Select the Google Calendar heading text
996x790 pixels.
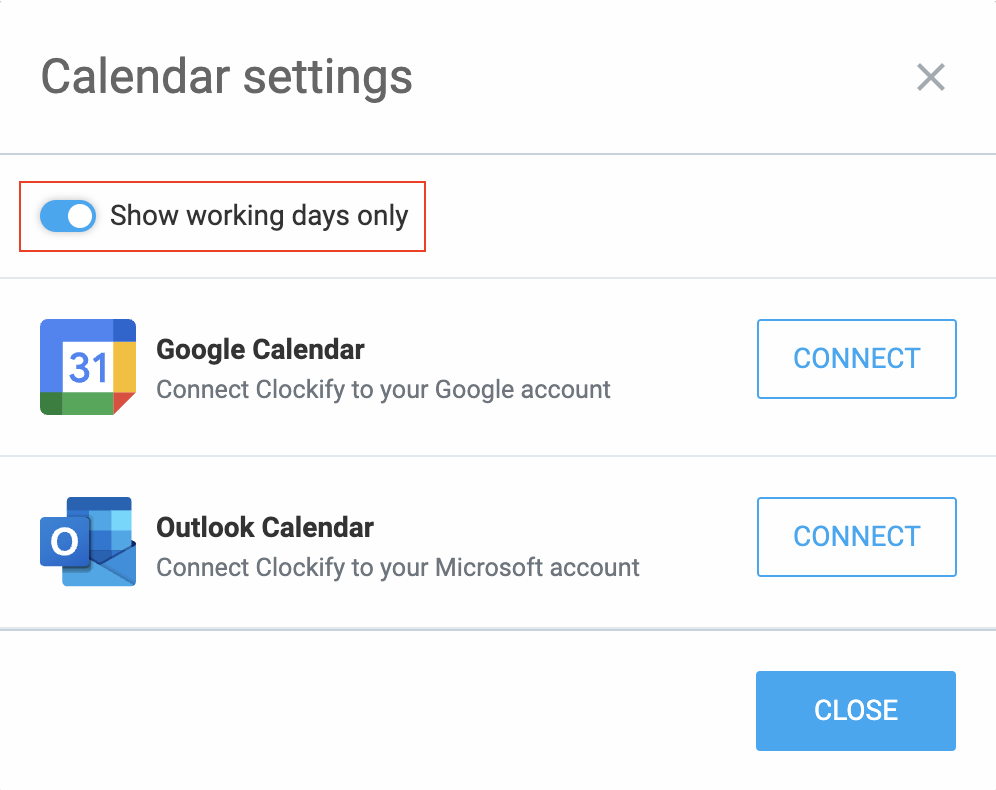260,349
